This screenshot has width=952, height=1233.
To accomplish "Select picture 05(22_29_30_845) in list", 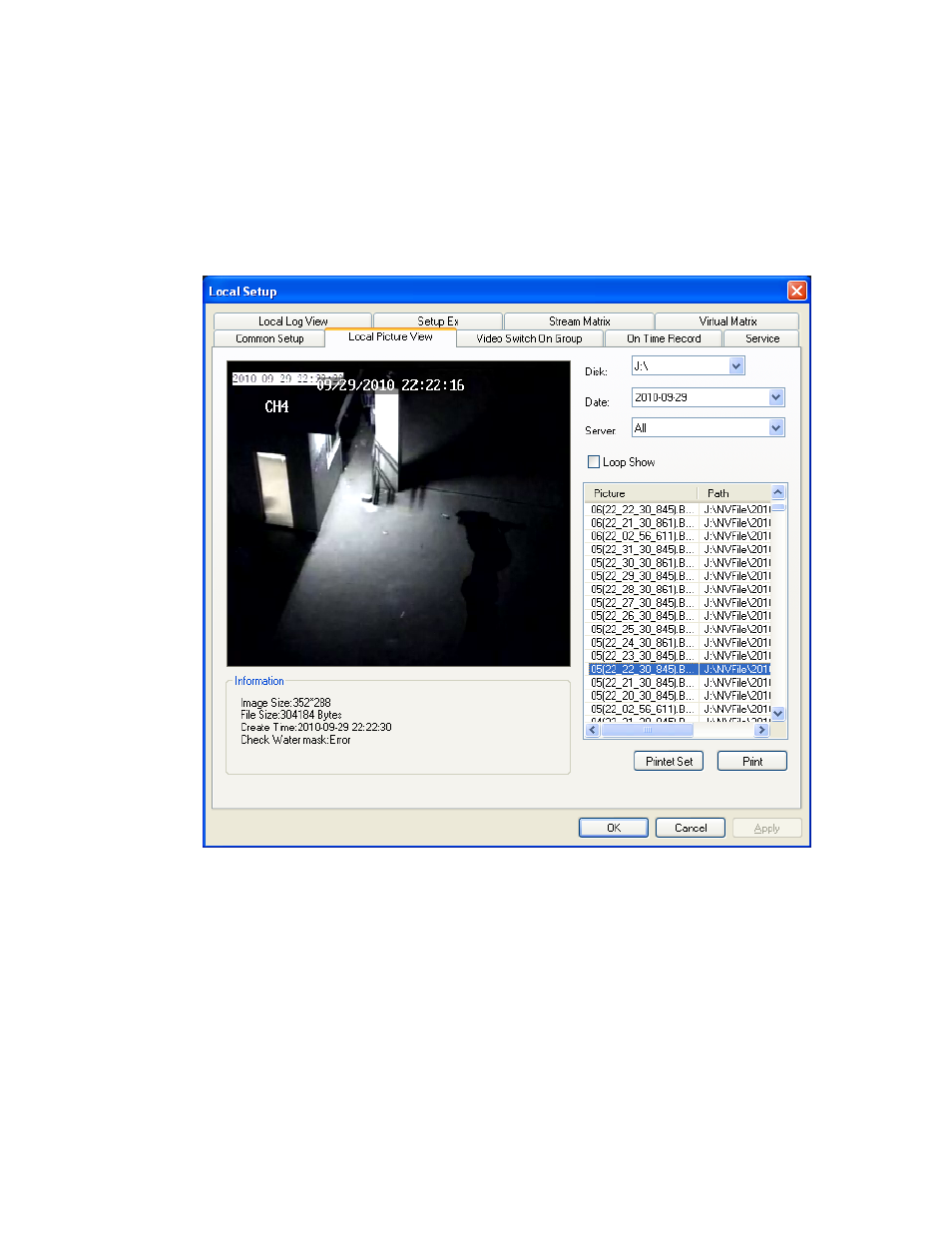I will click(679, 576).
